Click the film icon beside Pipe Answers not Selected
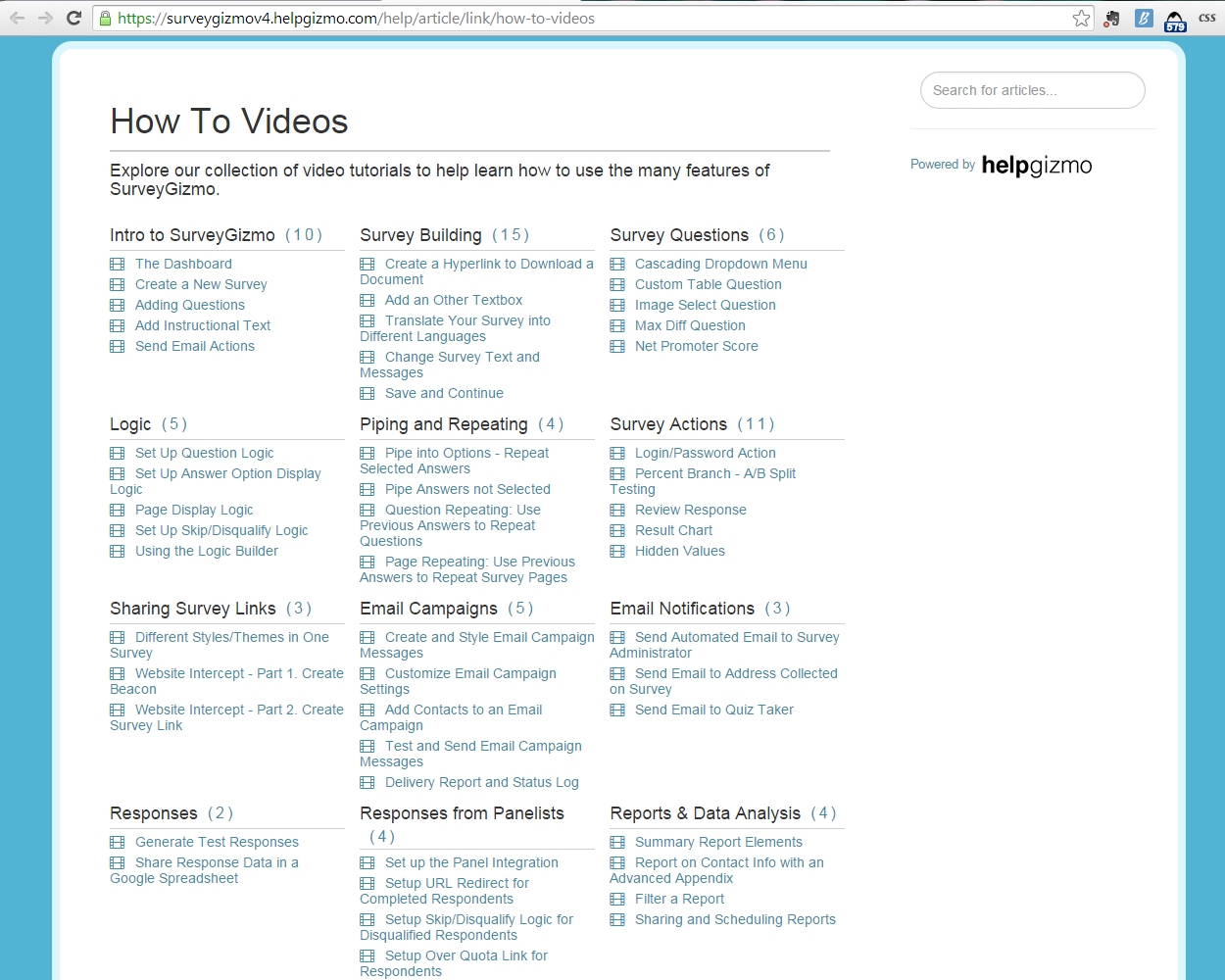The image size is (1225, 980). tap(367, 489)
